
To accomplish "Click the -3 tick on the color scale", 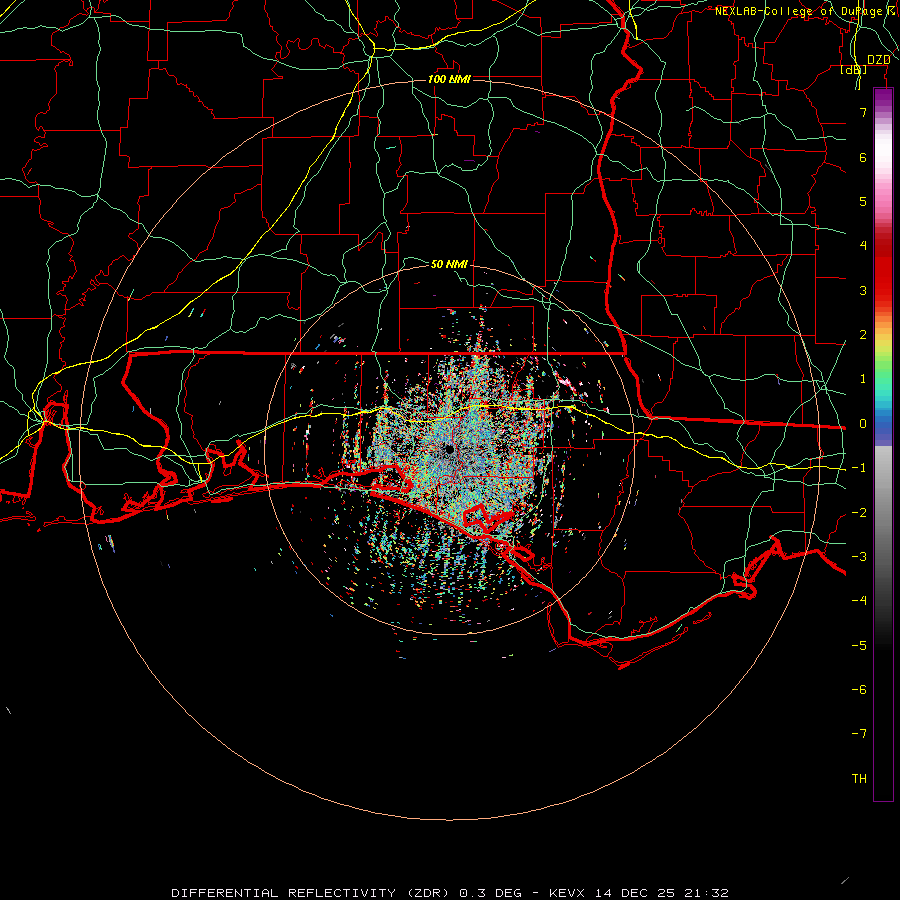I will click(x=859, y=557).
